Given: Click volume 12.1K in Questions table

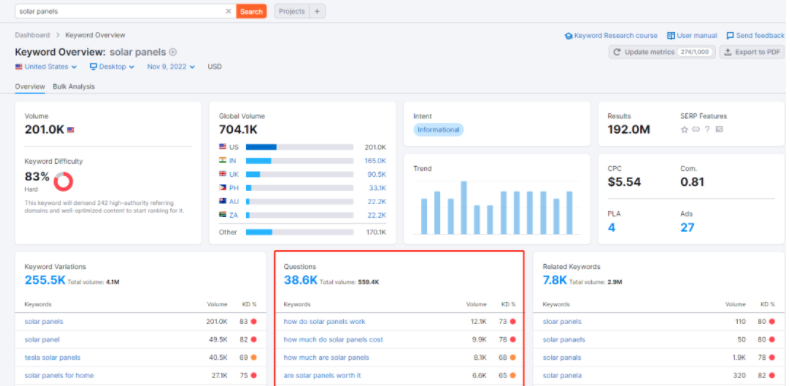Looking at the screenshot, I should [x=479, y=321].
